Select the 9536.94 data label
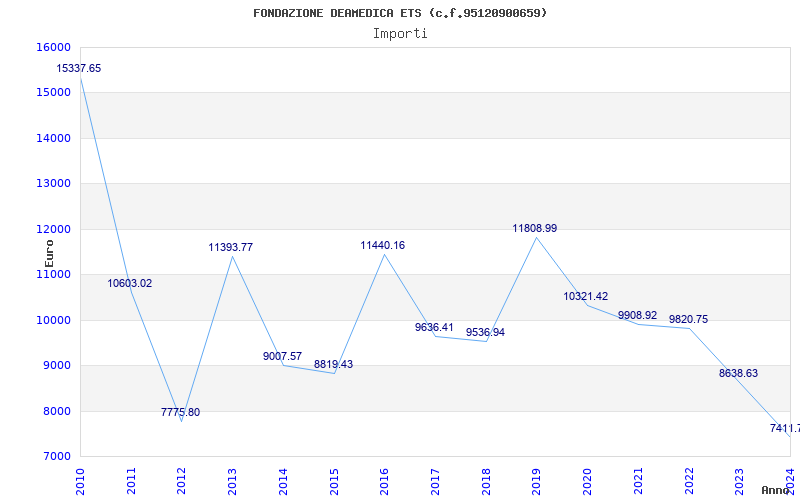The width and height of the screenshot is (800, 500). [485, 333]
